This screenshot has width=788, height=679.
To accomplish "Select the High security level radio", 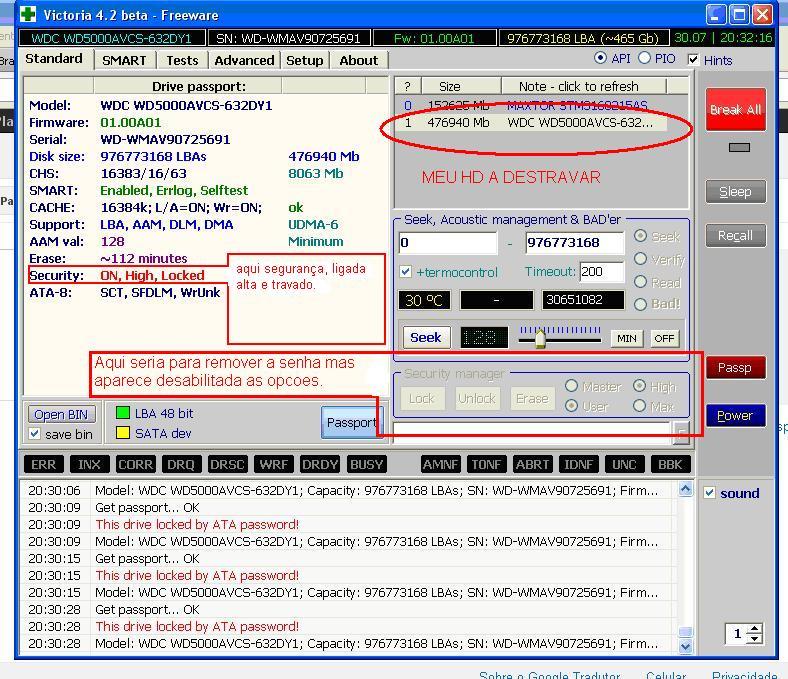I will pyautogui.click(x=639, y=386).
